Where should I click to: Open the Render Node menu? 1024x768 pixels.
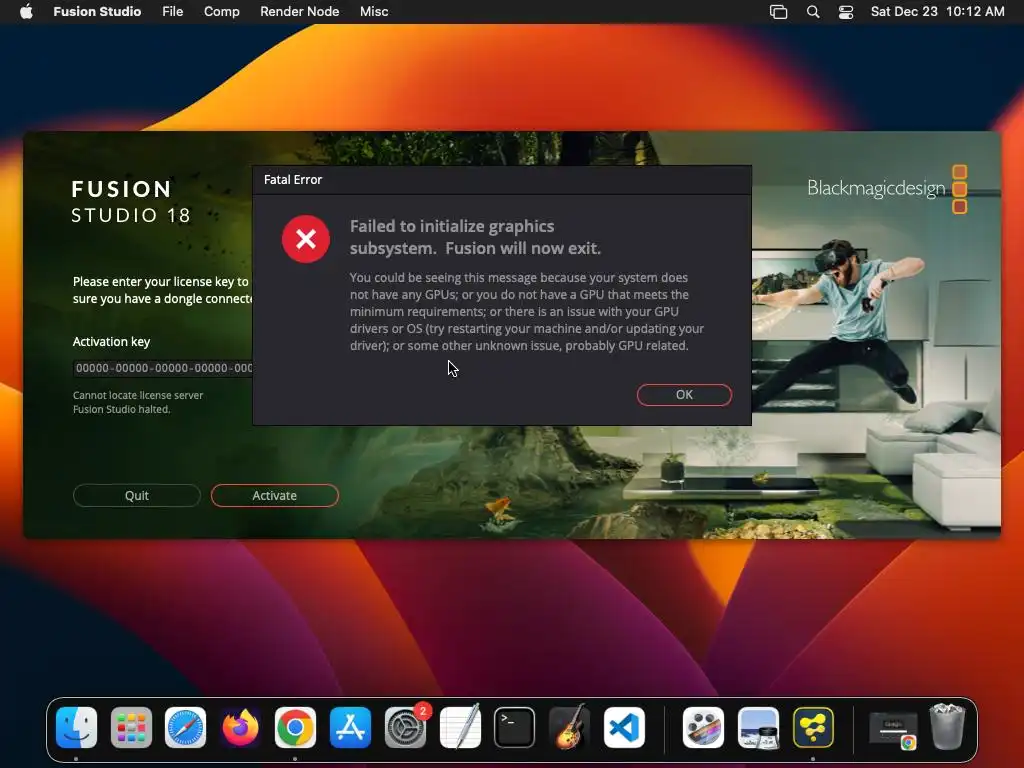pos(299,11)
